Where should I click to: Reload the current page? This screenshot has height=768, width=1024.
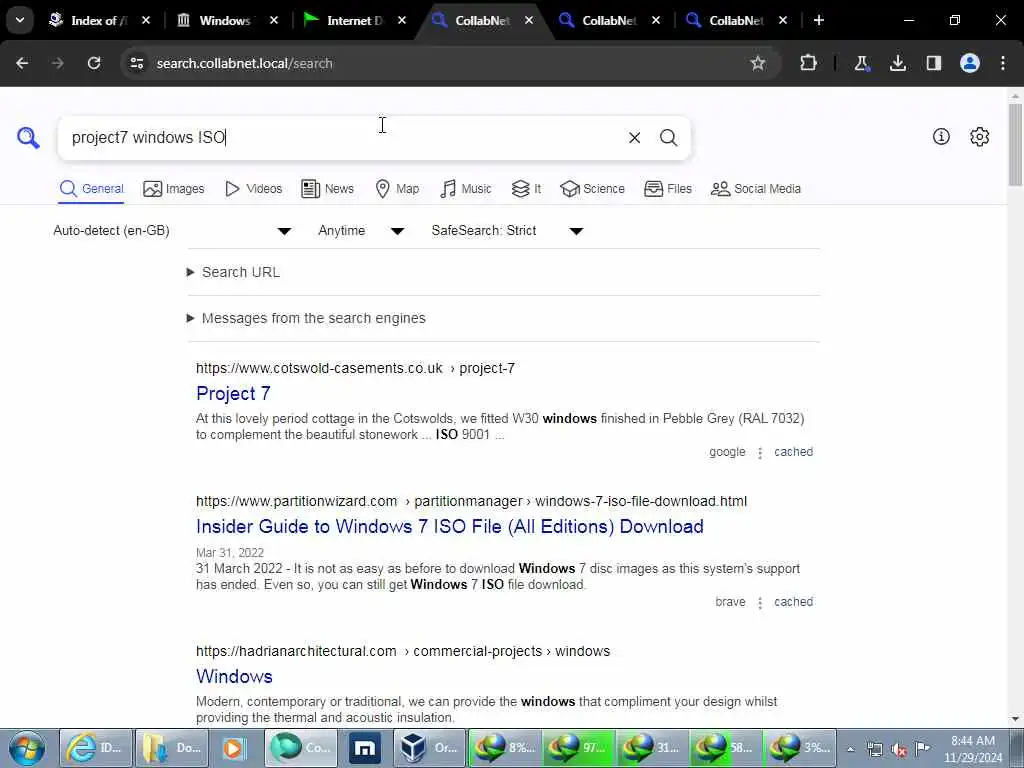point(94,63)
